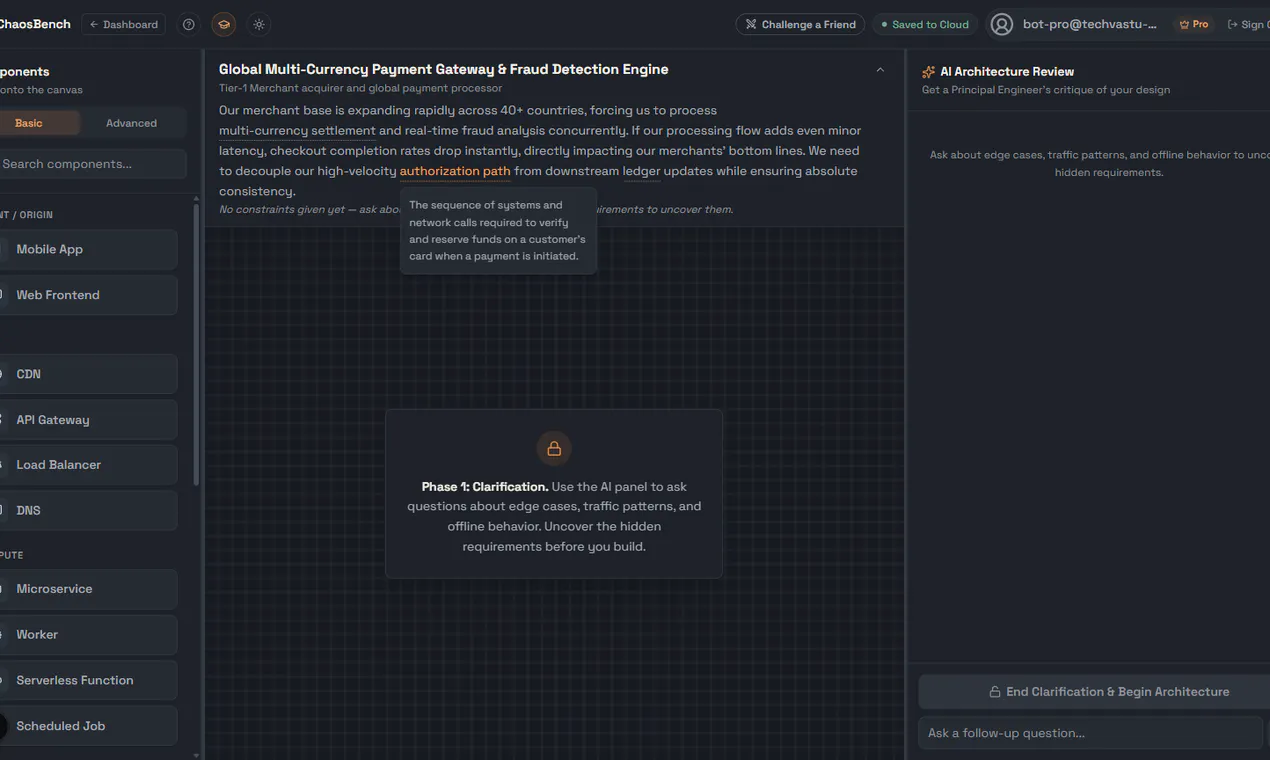Screen dimensions: 1270x760
Task: Click the padlock icon in Phase 1 card
Action: (554, 449)
